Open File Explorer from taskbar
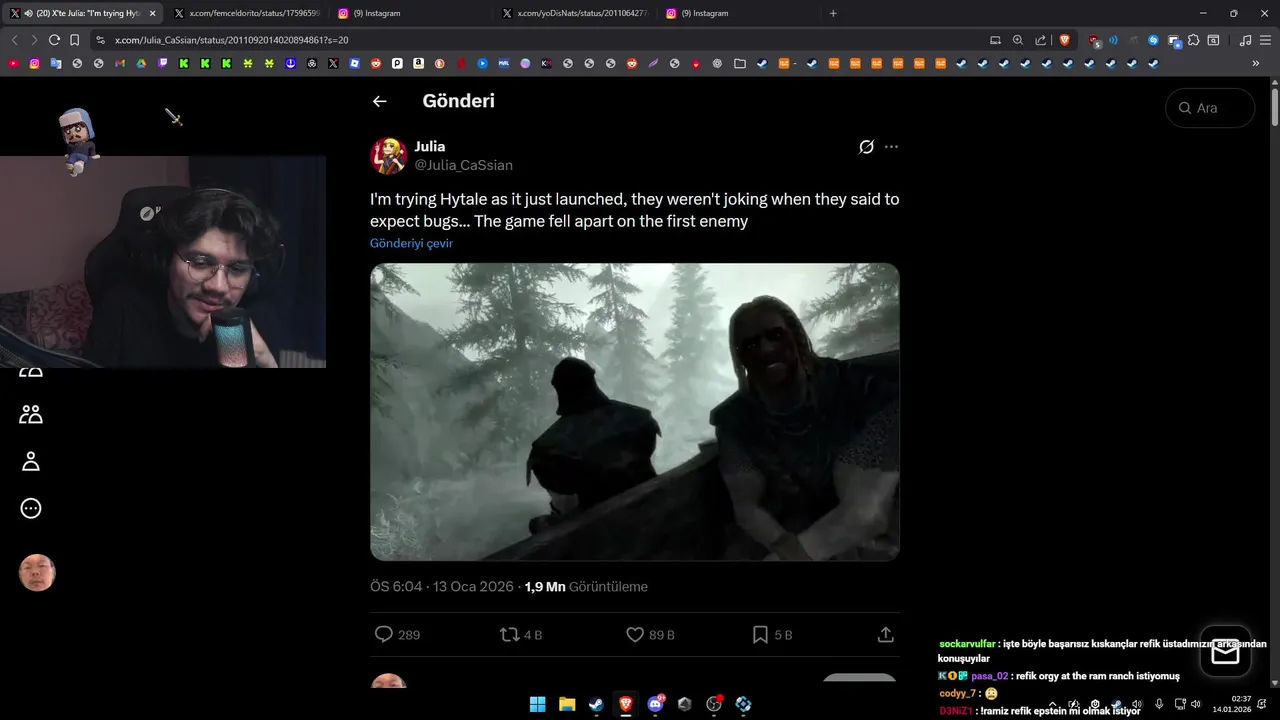1280x720 pixels. [567, 704]
